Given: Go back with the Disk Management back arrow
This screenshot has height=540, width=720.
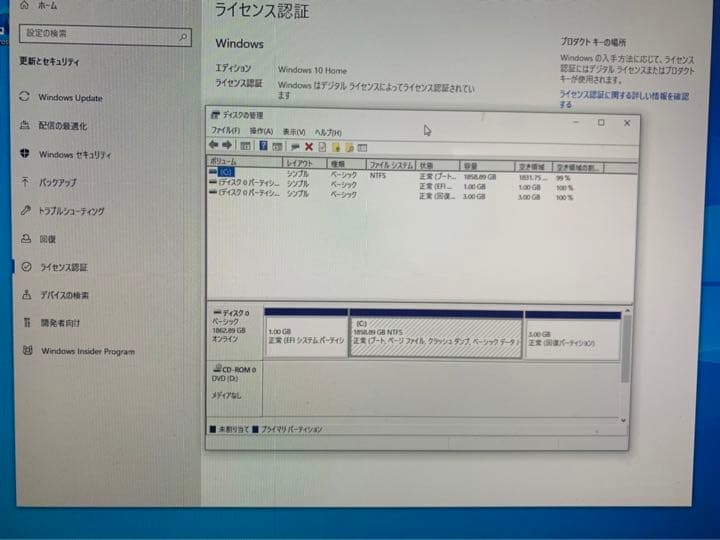Looking at the screenshot, I should (x=214, y=145).
